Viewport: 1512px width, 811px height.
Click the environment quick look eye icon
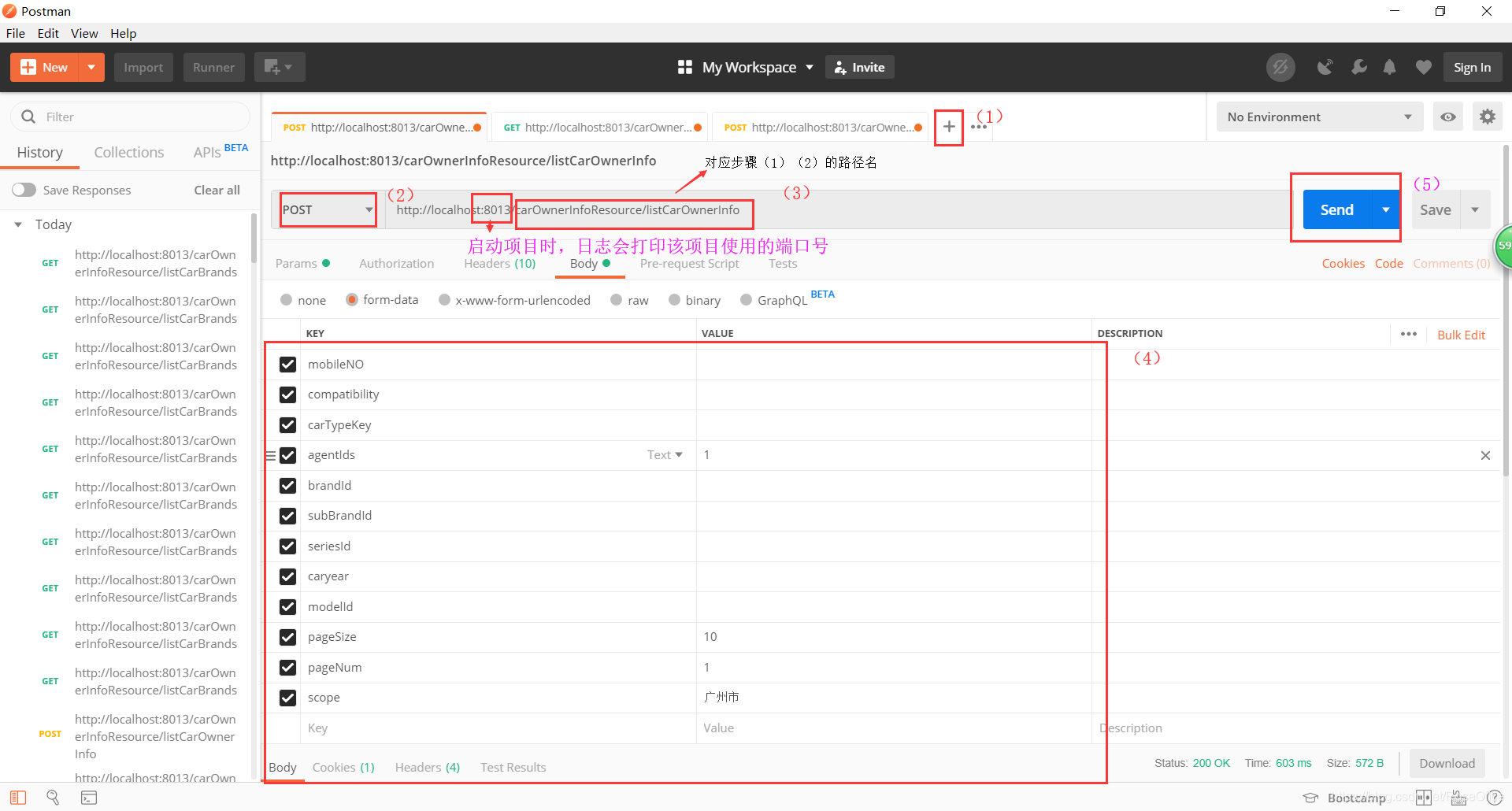[x=1448, y=117]
